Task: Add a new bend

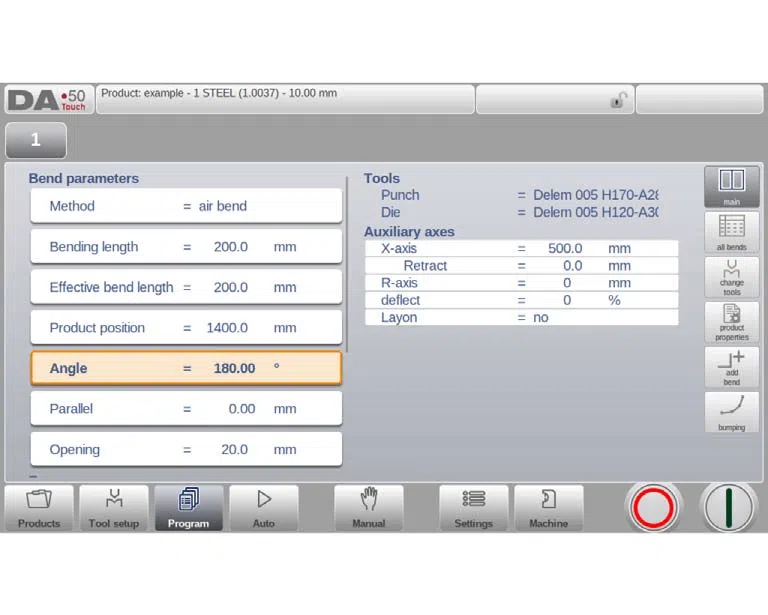Action: [x=732, y=368]
